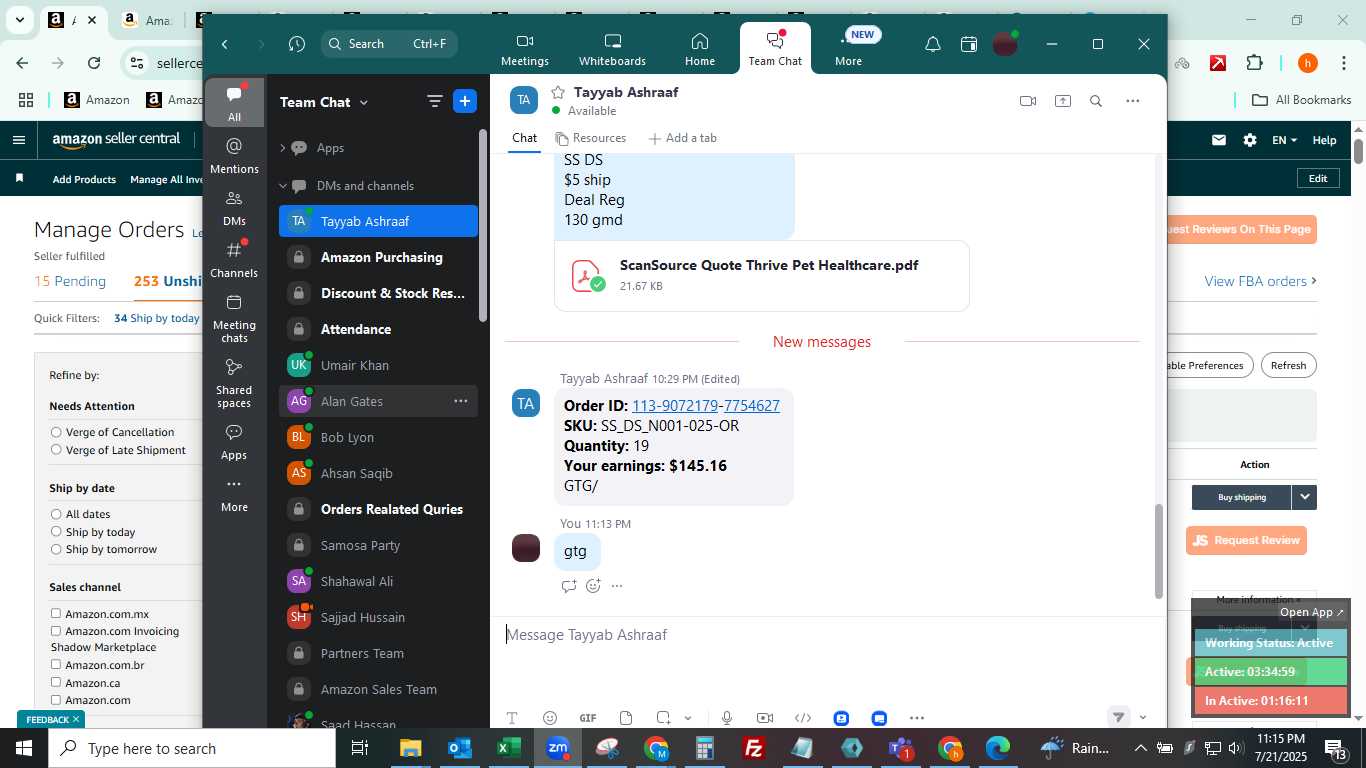This screenshot has height=768, width=1366.
Task: Expand Team Chat header dropdown
Action: (x=364, y=102)
